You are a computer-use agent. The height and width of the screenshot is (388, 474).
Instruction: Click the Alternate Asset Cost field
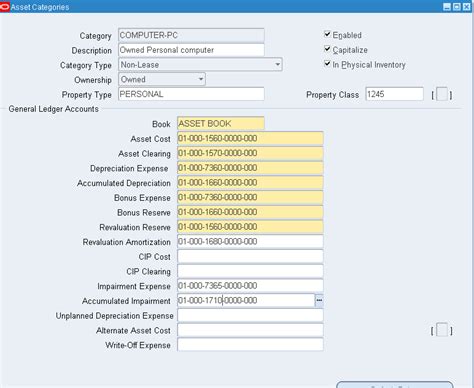pos(250,330)
